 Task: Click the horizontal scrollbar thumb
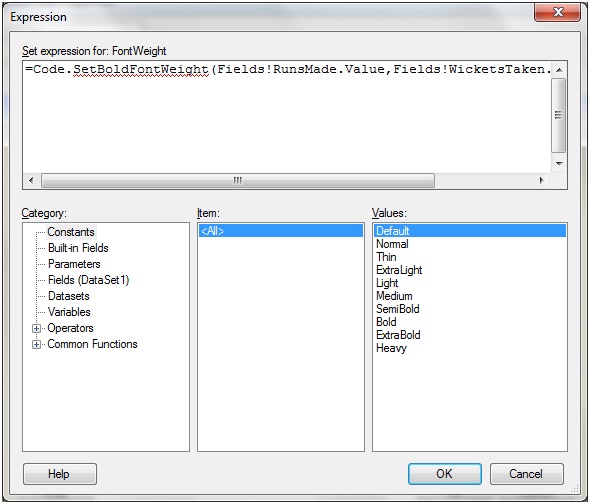238,180
